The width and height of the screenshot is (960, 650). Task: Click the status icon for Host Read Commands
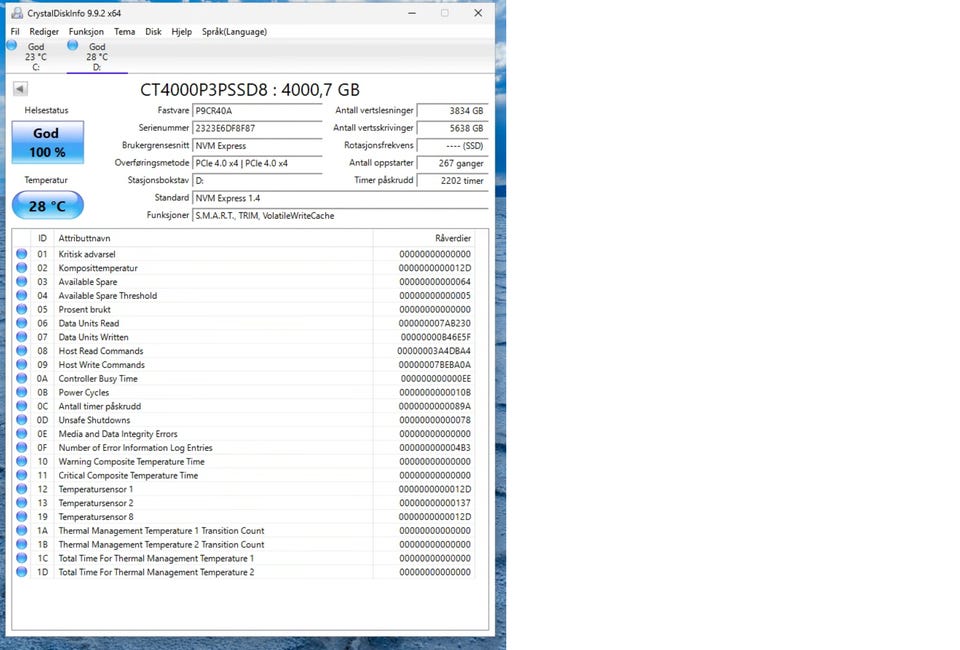(21, 351)
